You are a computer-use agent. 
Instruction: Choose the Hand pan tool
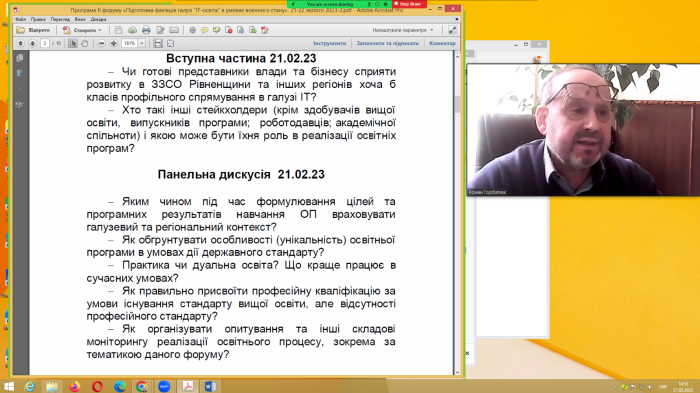coord(84,43)
